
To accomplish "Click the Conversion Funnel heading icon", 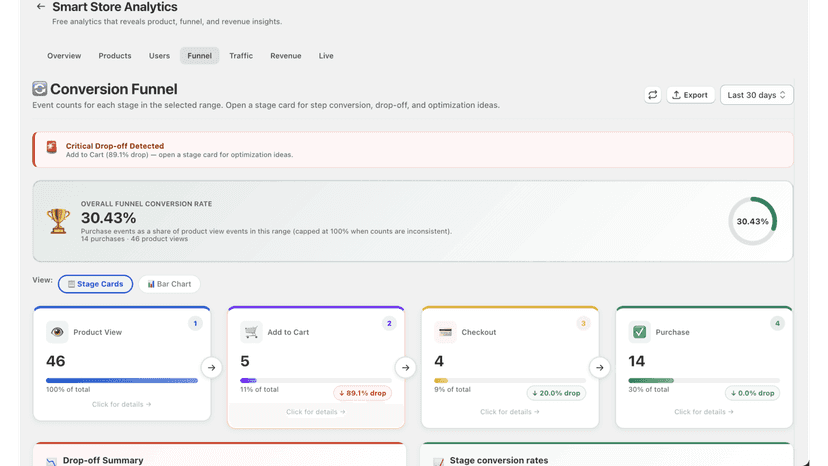I will 40,89.
